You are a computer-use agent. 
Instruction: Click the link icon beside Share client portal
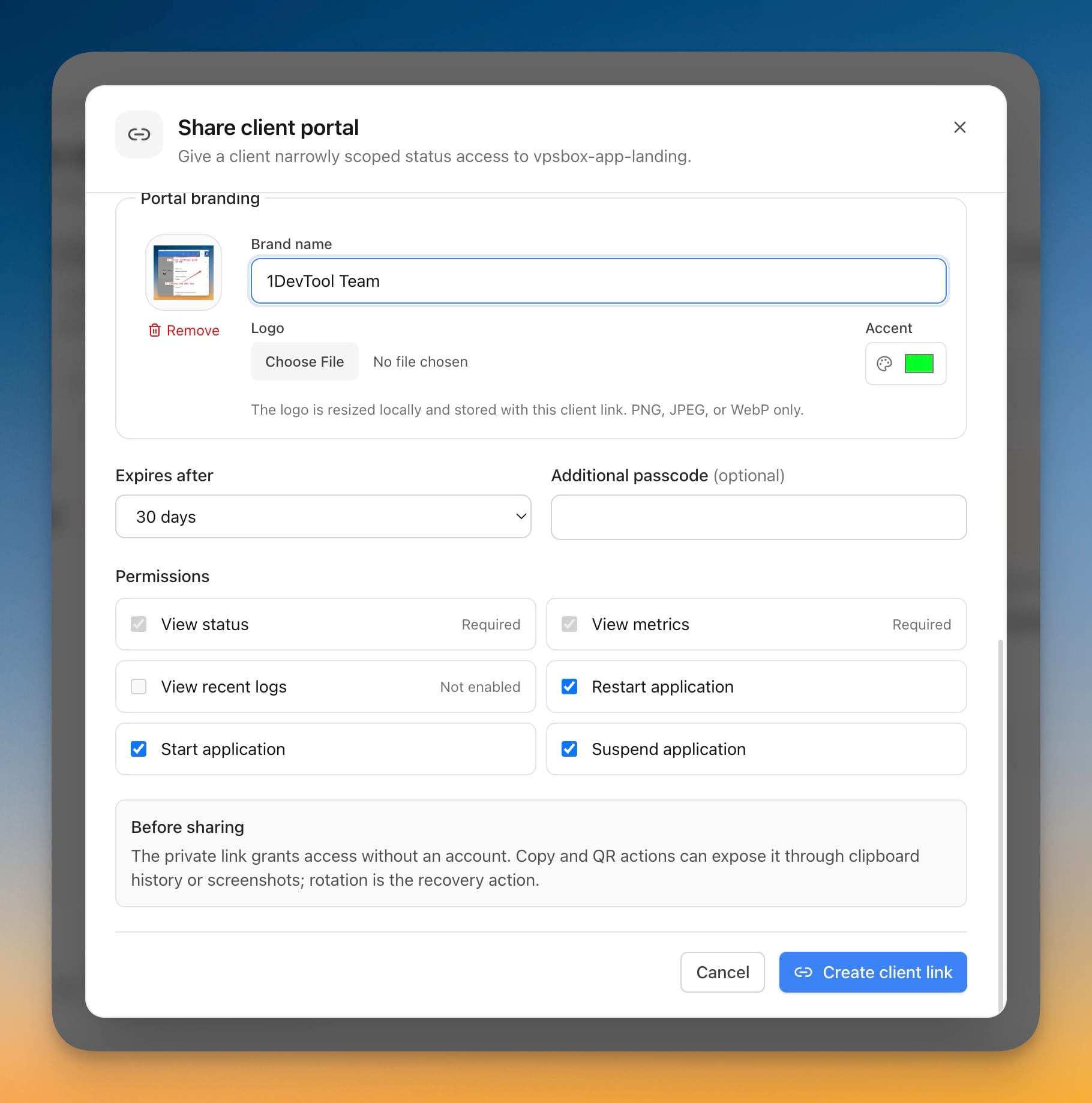click(x=139, y=134)
